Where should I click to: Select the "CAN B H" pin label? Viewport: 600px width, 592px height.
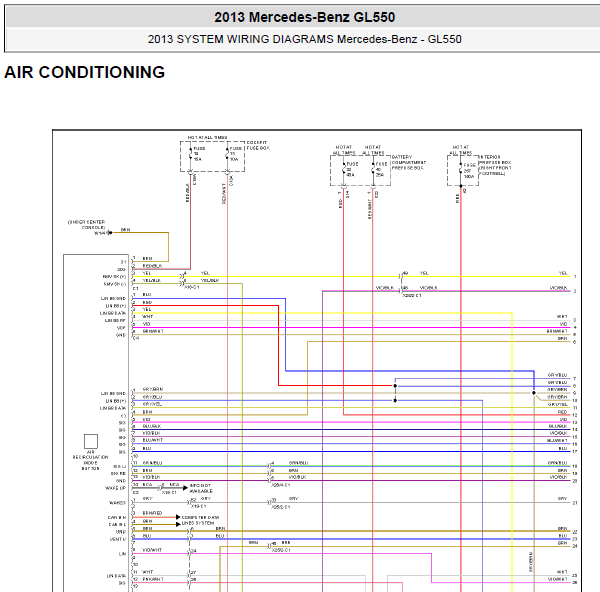(x=117, y=517)
